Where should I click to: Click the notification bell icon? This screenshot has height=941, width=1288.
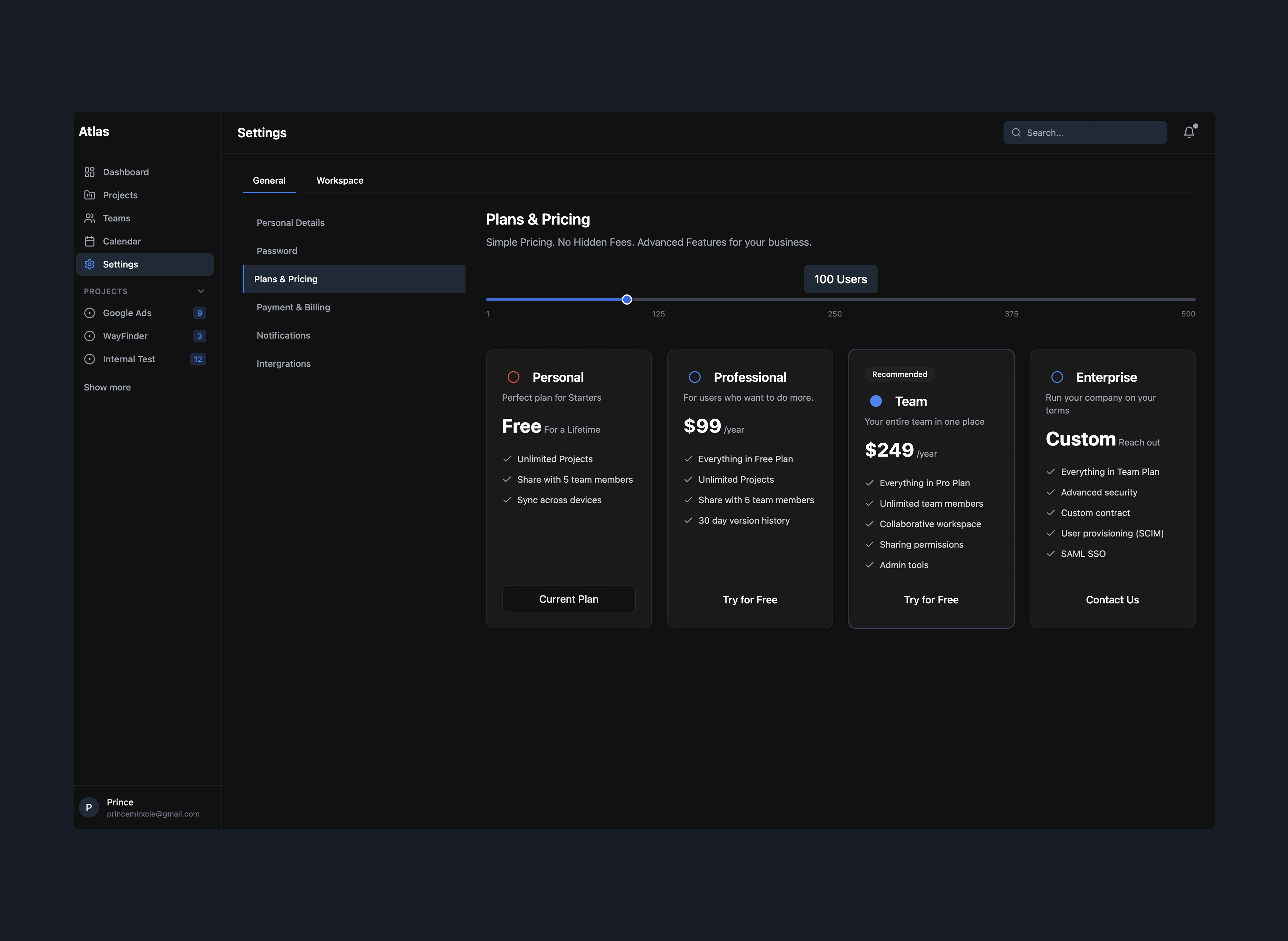tap(1189, 132)
